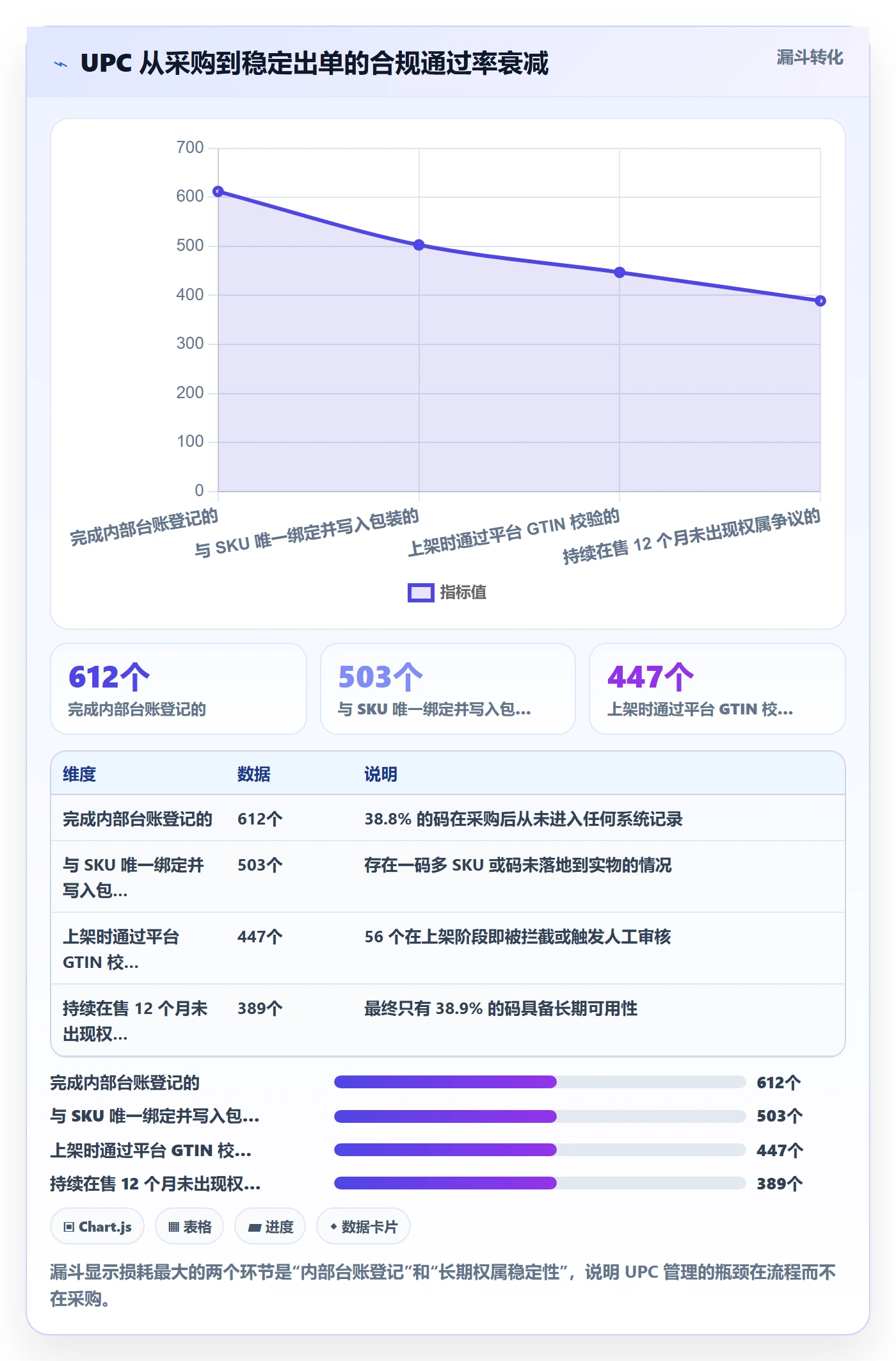Click the 指标值 legend color swatch

click(x=421, y=593)
